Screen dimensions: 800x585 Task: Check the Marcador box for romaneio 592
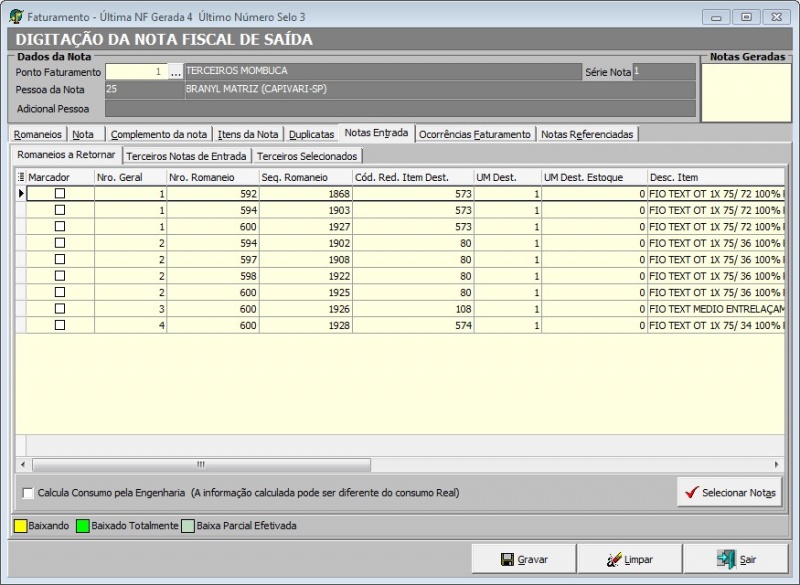tap(60, 194)
